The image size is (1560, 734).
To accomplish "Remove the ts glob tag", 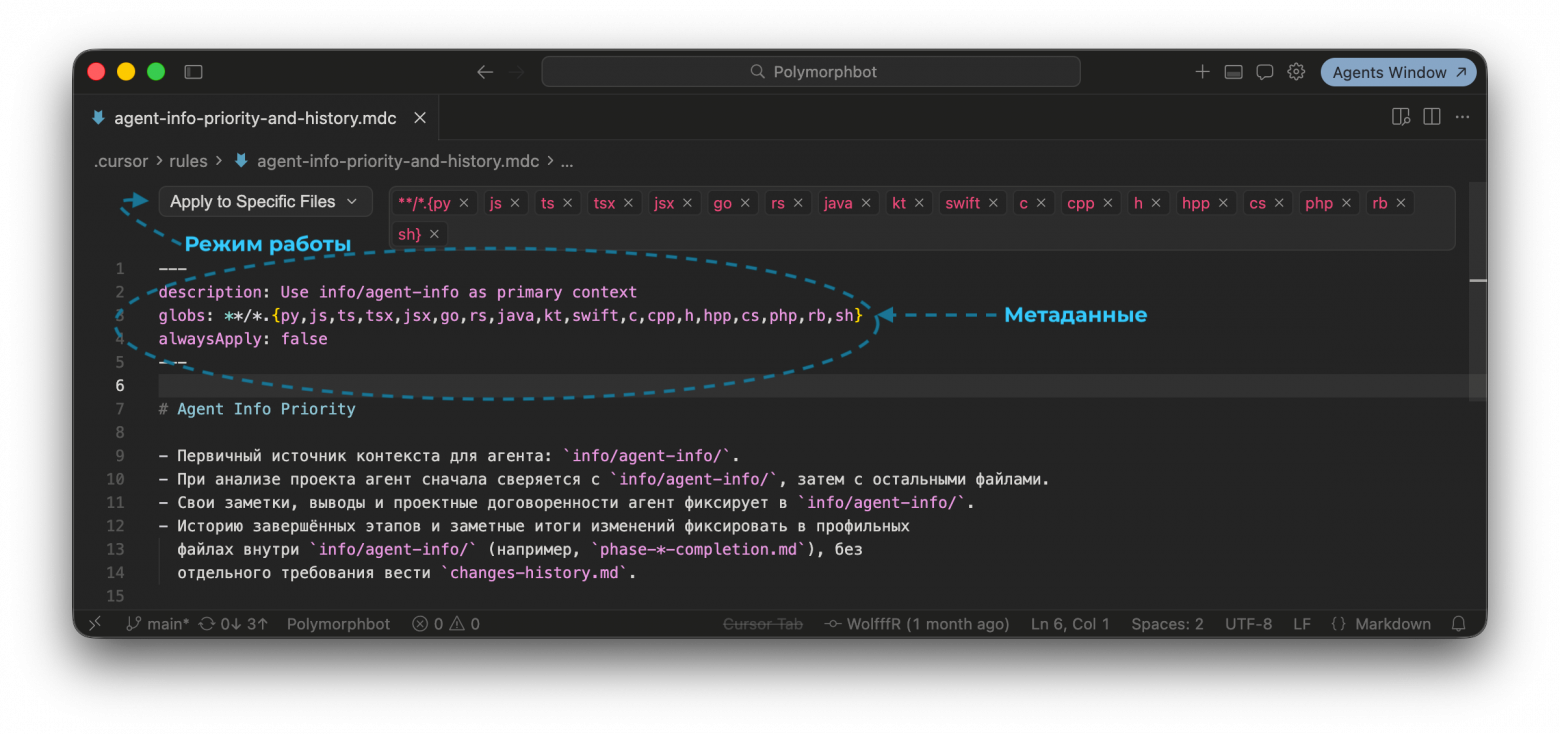I will pos(567,203).
